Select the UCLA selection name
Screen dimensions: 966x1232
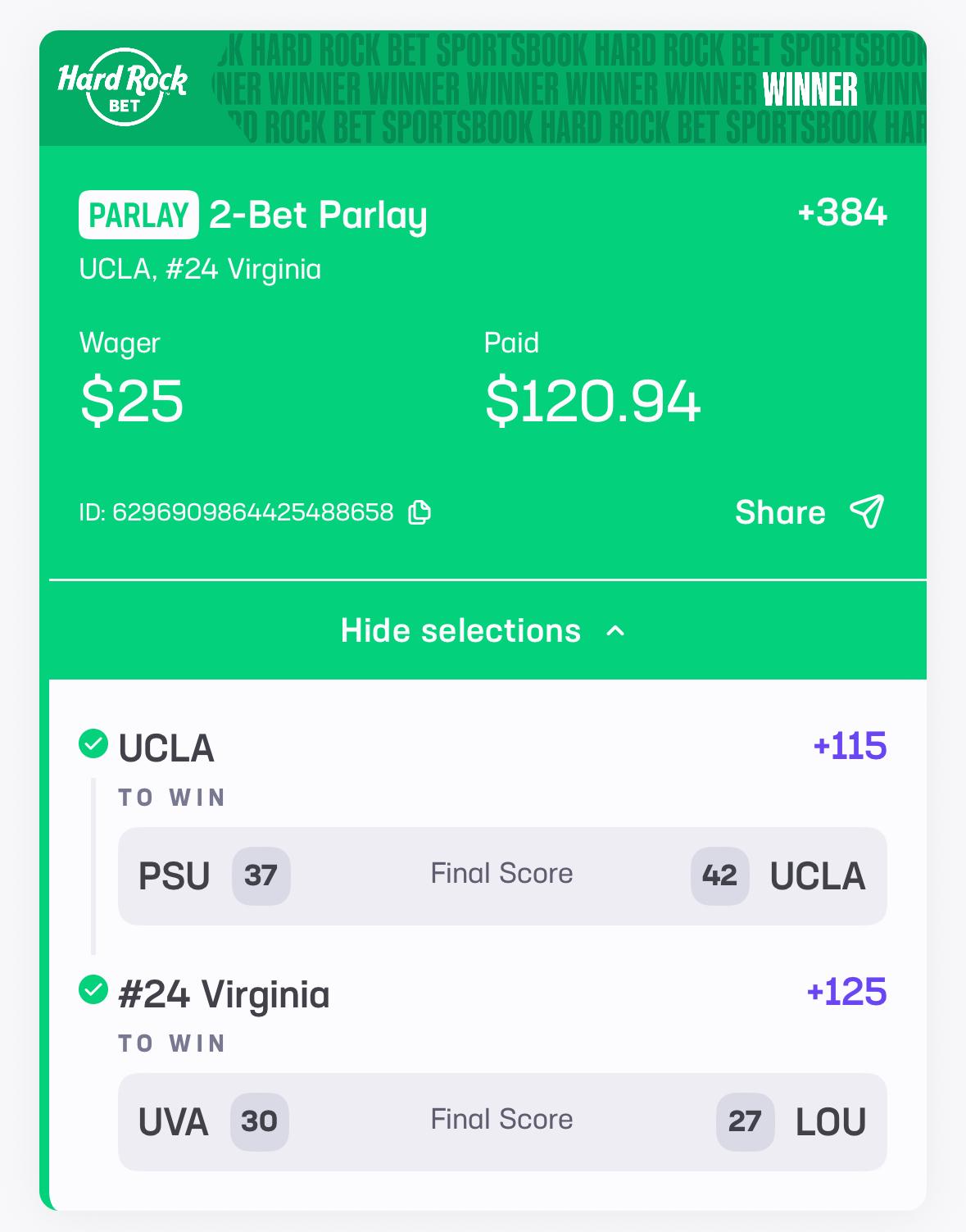pos(166,748)
